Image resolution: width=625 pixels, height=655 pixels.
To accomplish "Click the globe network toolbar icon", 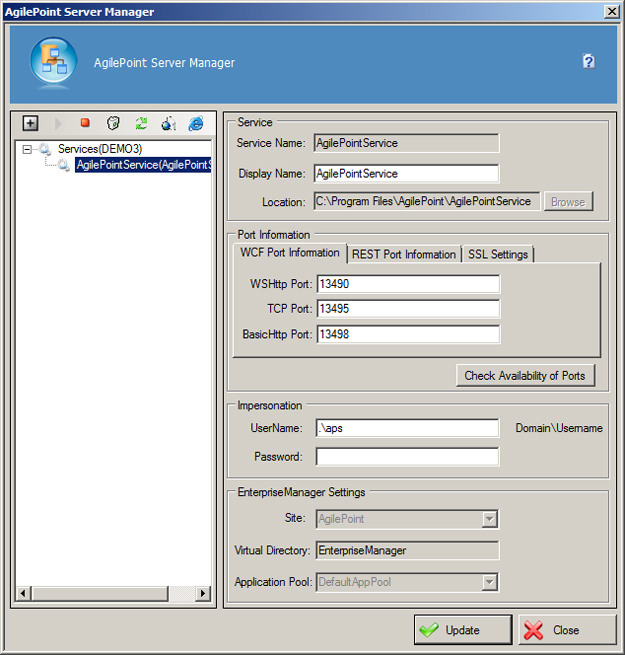I will point(169,123).
